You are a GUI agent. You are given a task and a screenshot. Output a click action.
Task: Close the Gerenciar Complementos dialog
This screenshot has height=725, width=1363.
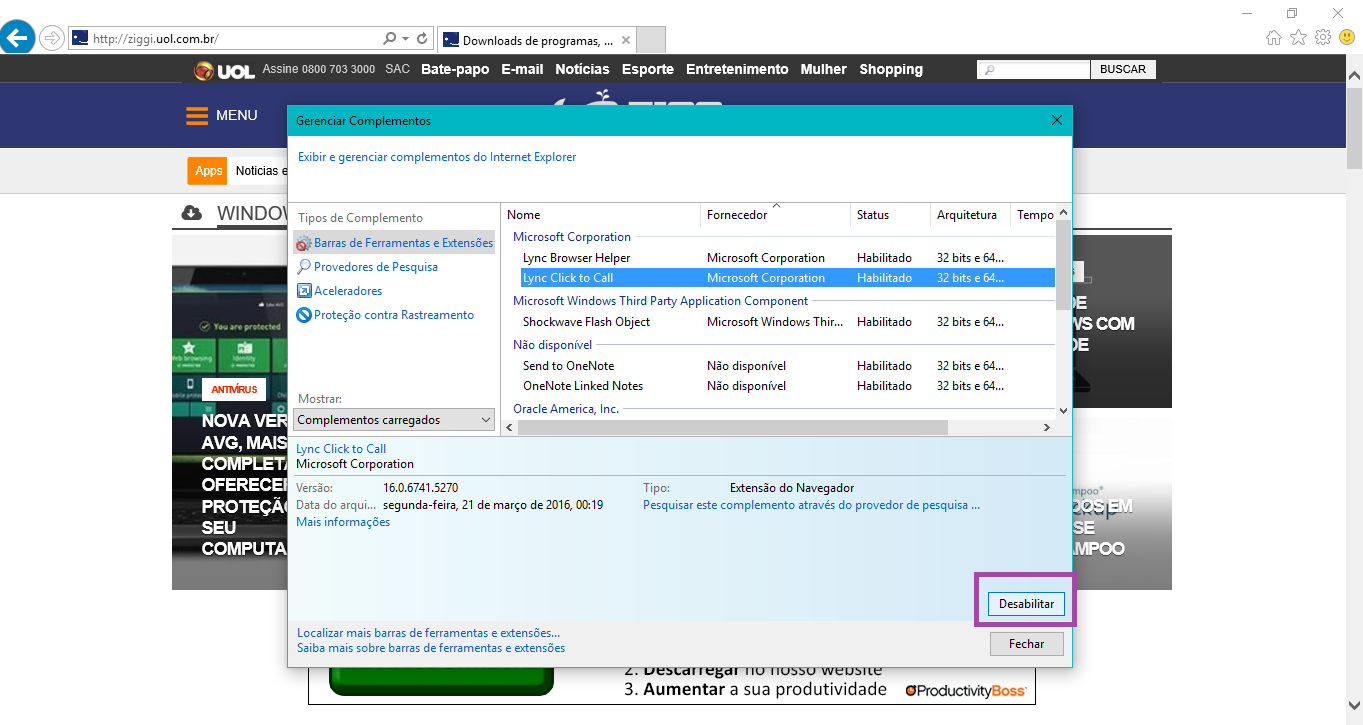[x=1057, y=120]
